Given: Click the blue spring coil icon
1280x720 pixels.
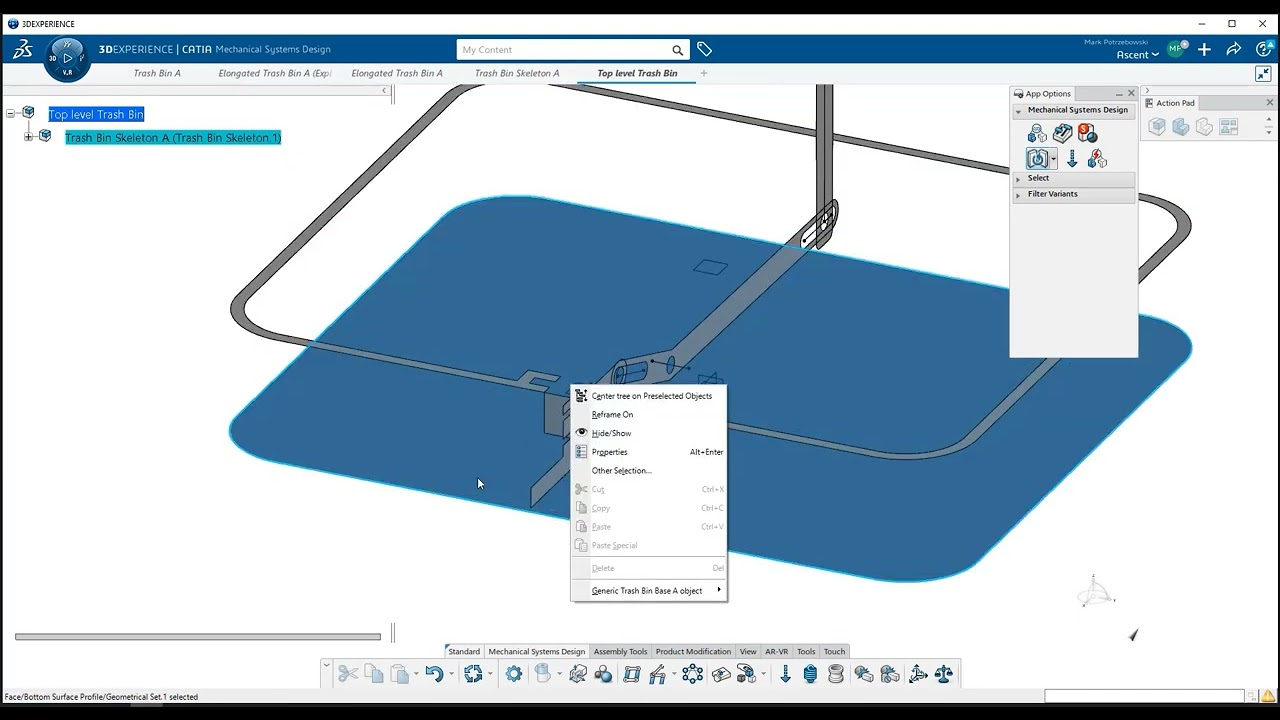Looking at the screenshot, I should tap(810, 674).
